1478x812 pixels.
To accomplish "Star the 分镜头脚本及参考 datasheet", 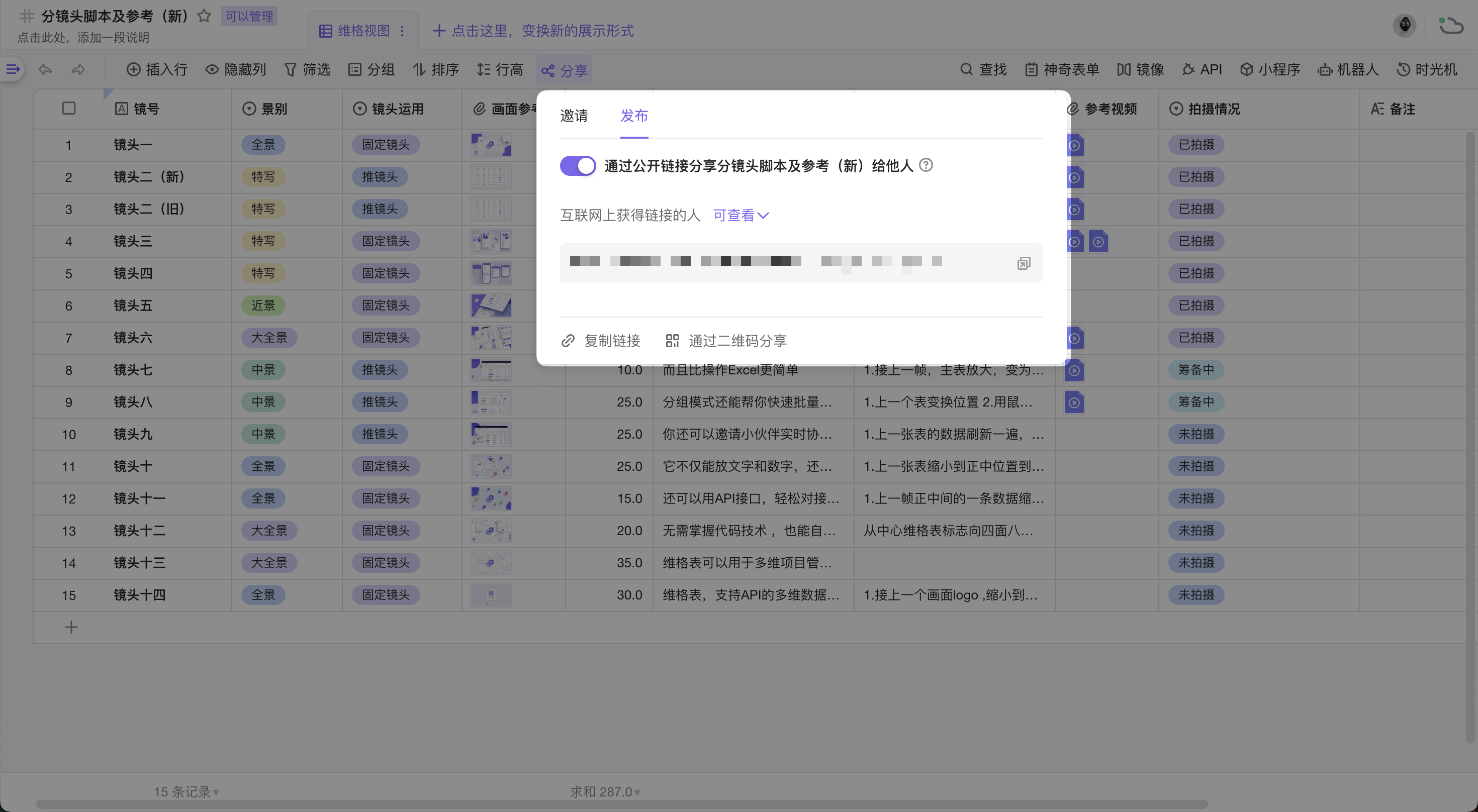I will point(204,16).
